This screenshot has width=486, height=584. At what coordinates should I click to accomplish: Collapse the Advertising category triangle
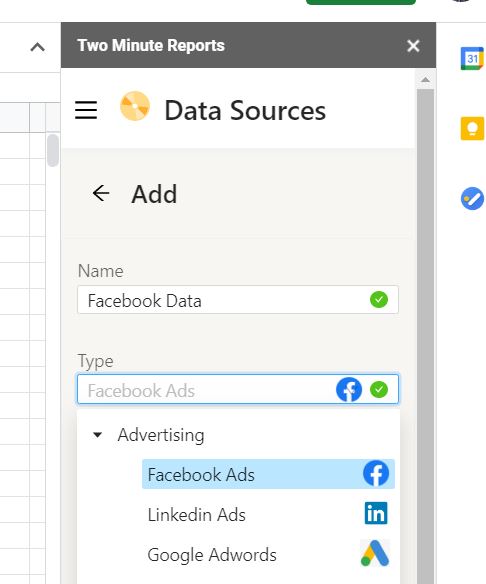tap(97, 435)
